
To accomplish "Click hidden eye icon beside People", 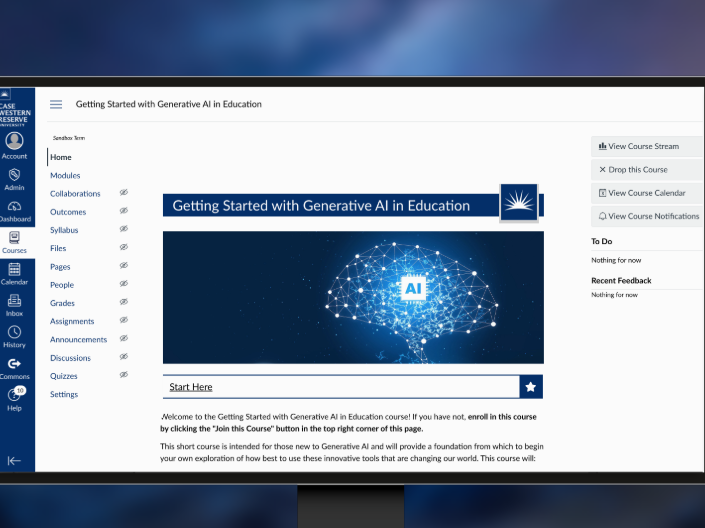I will click(124, 283).
